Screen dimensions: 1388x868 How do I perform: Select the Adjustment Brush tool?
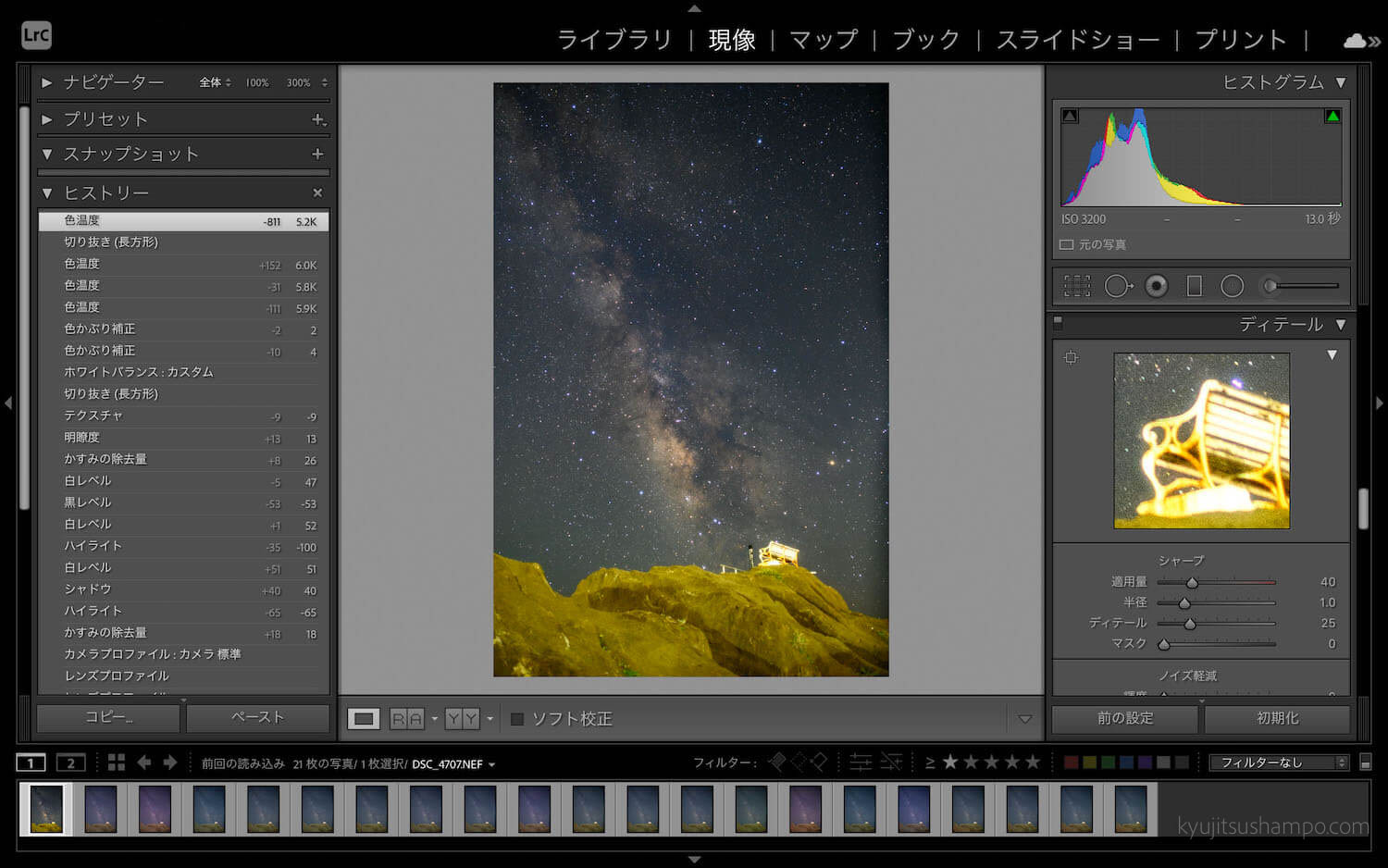click(1303, 286)
